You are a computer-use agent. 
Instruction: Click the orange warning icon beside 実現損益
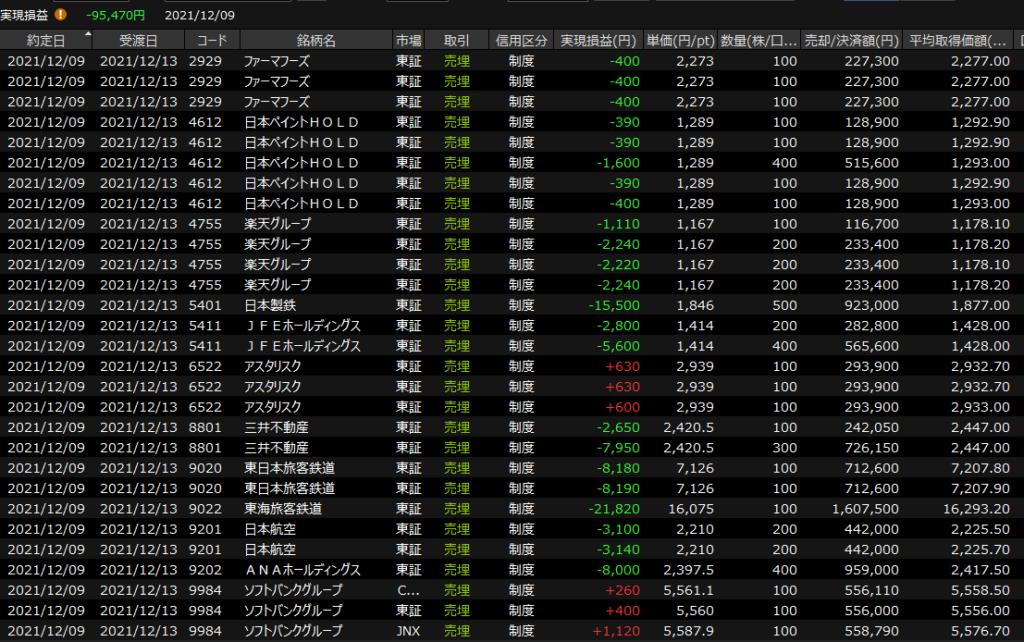(62, 15)
